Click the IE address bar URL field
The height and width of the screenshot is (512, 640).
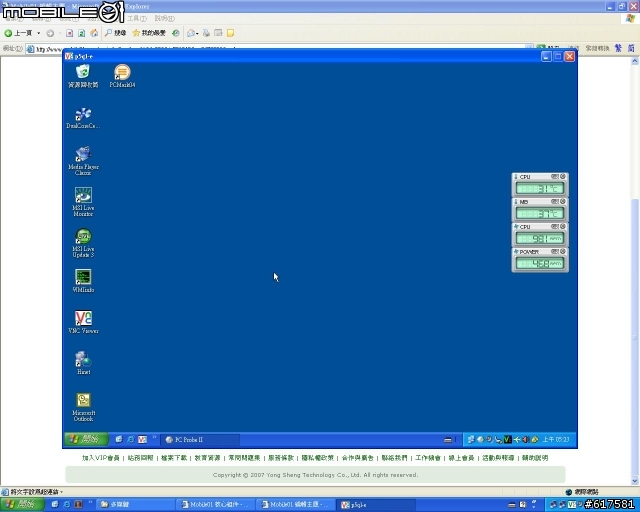coord(280,49)
